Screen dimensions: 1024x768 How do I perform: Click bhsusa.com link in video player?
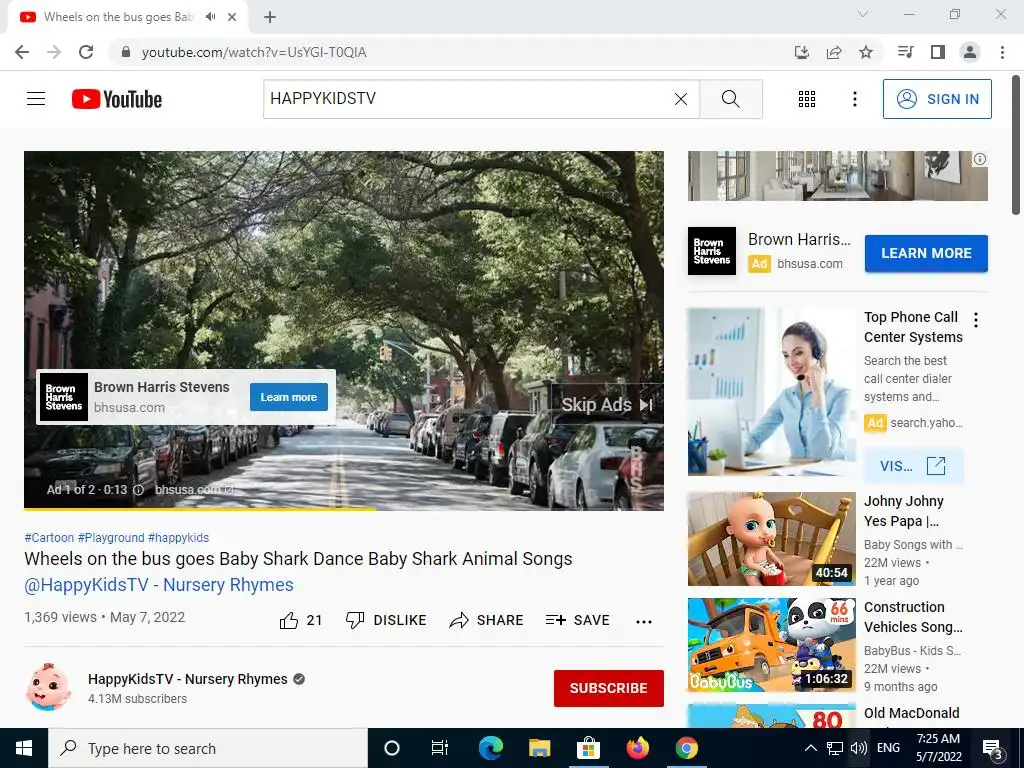point(194,490)
